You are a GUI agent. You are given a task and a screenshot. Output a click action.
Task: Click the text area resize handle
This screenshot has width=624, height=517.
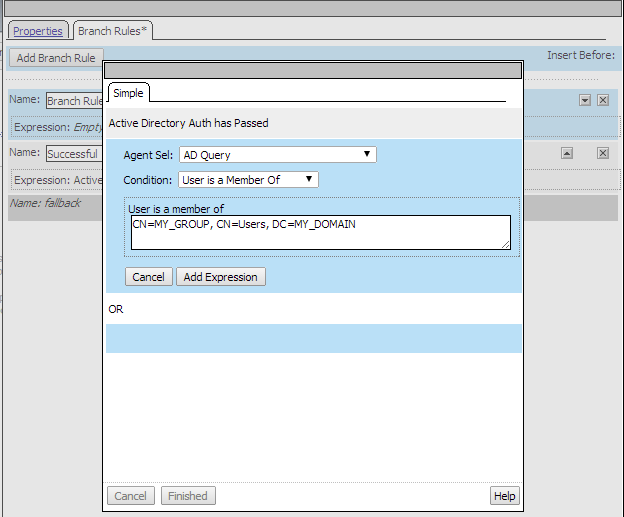pyautogui.click(x=506, y=244)
